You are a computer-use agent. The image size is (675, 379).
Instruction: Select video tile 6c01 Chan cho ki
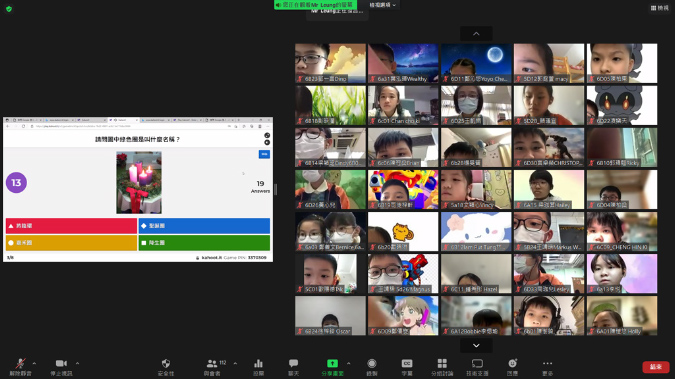point(403,105)
